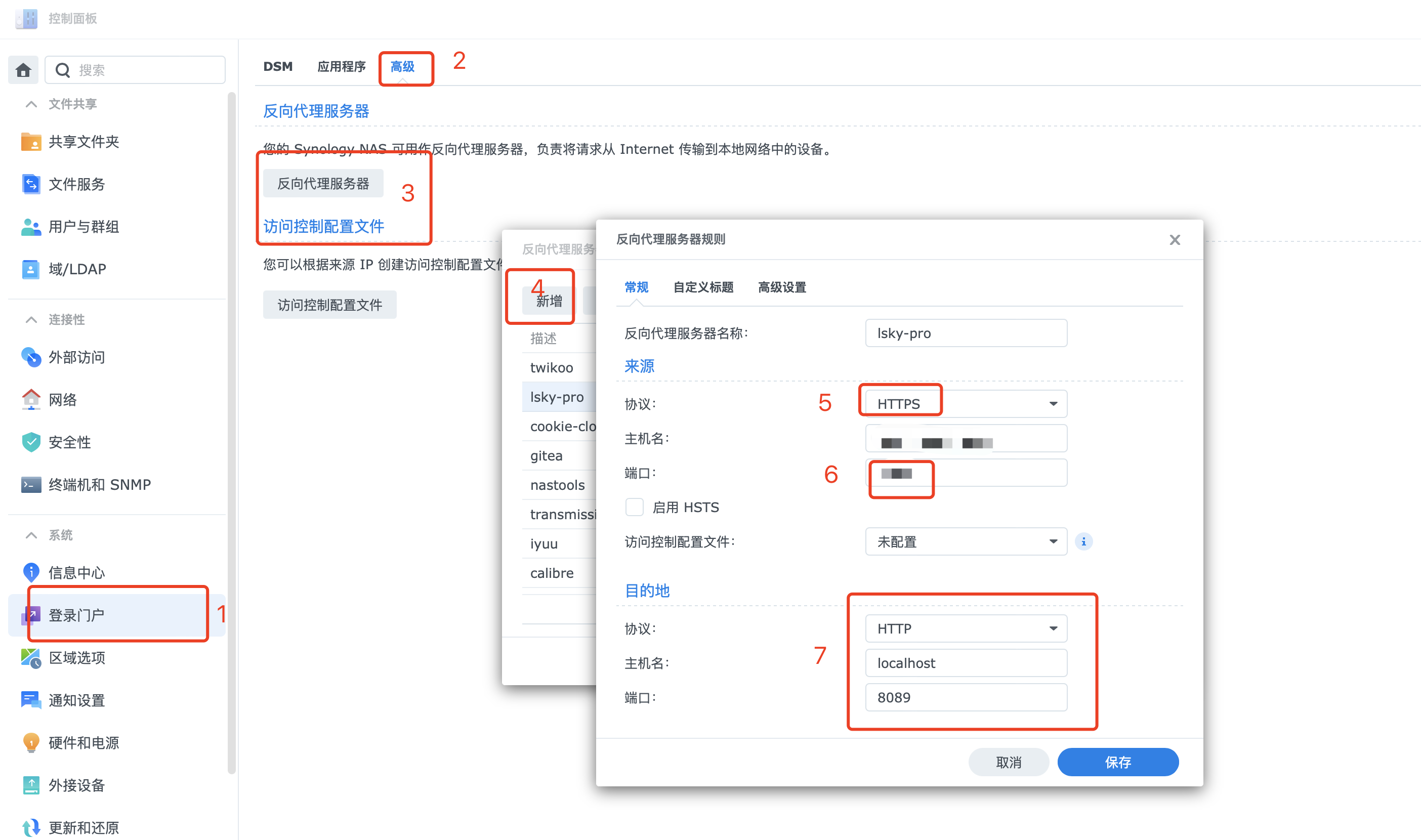Collapse the 文件共享 sidebar section
Screen dimensions: 1421x840
32,104
